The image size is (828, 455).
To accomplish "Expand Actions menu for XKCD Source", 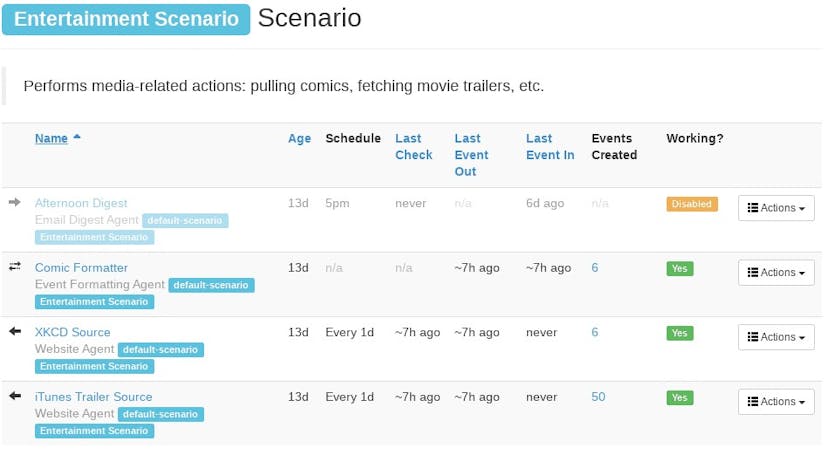I will pos(776,337).
